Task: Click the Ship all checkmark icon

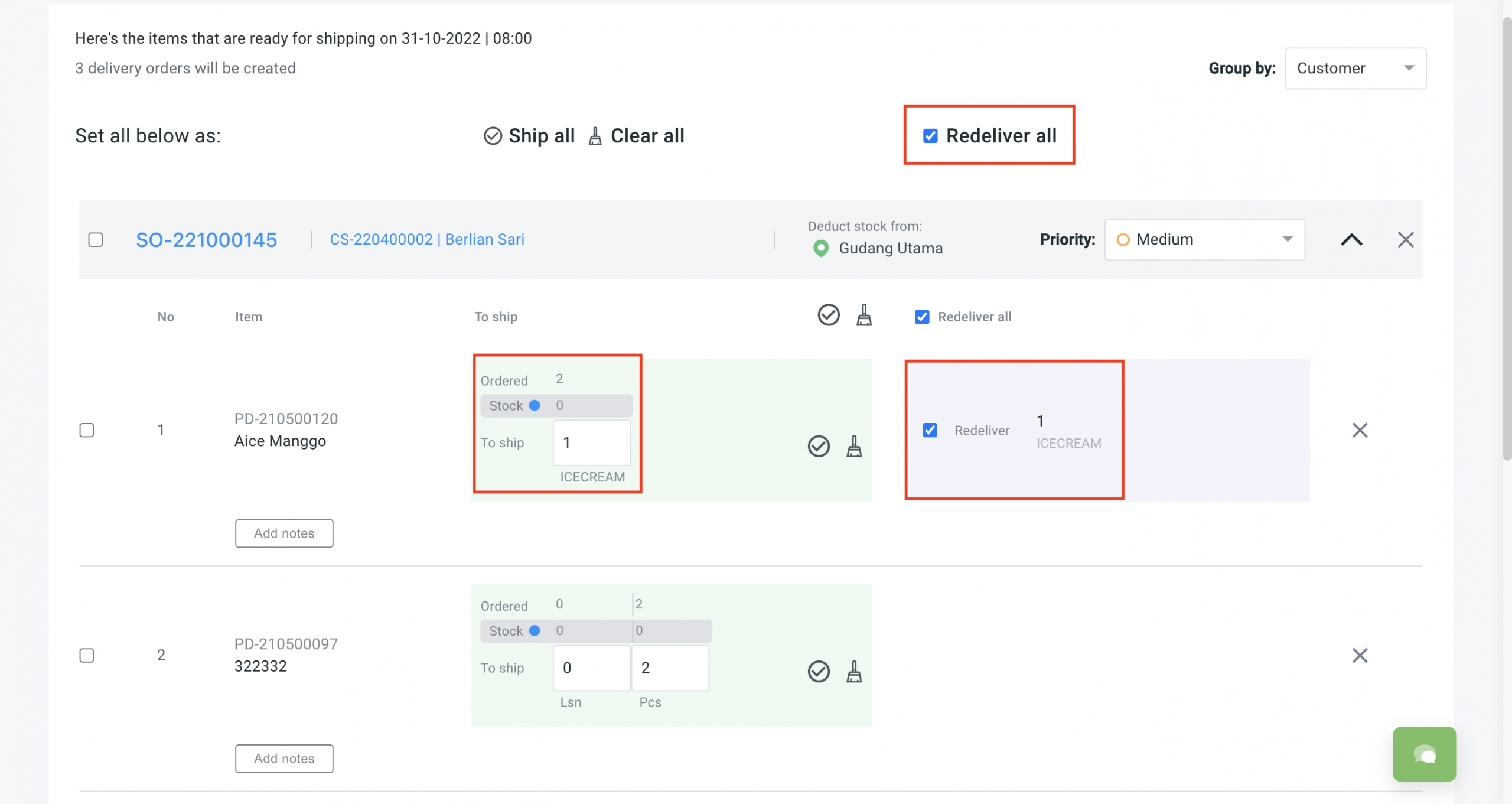Action: pyautogui.click(x=493, y=136)
